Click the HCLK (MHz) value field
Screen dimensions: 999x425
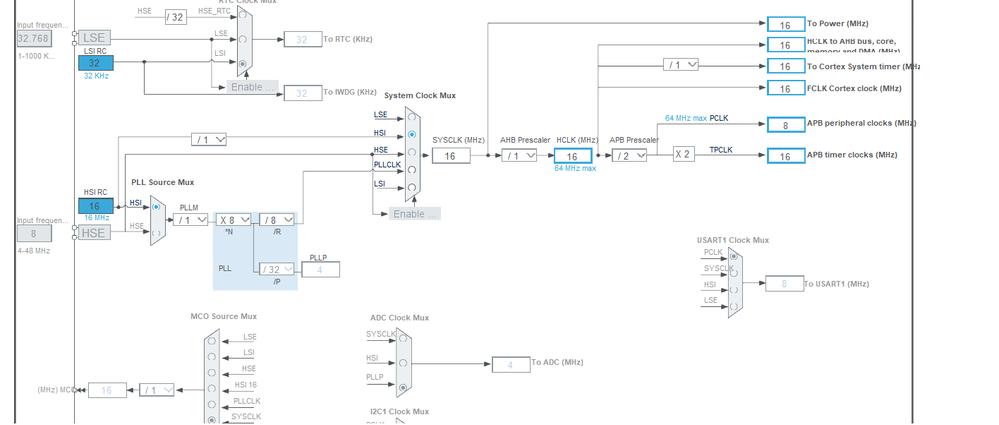573,156
